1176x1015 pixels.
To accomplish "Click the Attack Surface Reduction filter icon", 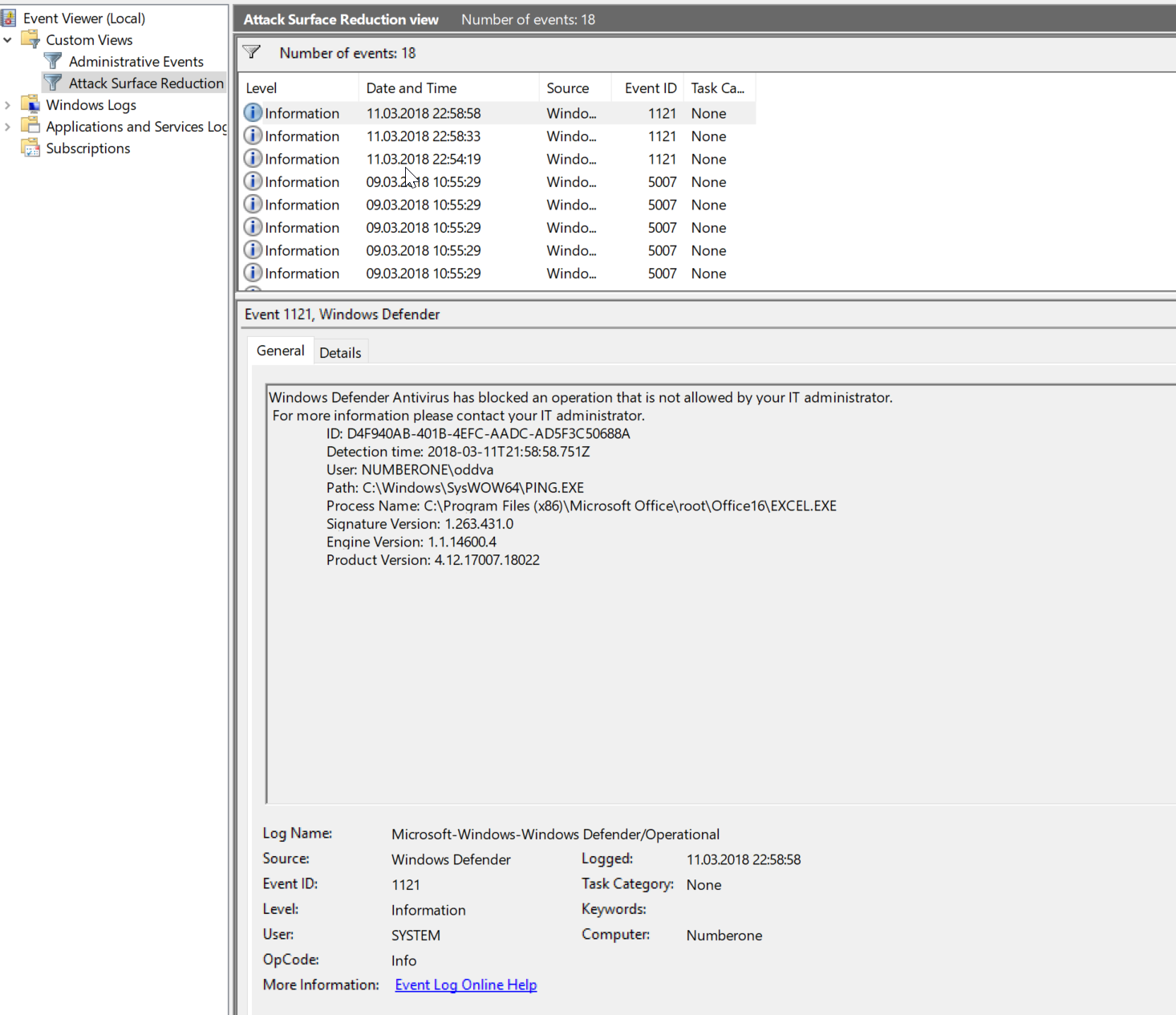I will coord(53,83).
